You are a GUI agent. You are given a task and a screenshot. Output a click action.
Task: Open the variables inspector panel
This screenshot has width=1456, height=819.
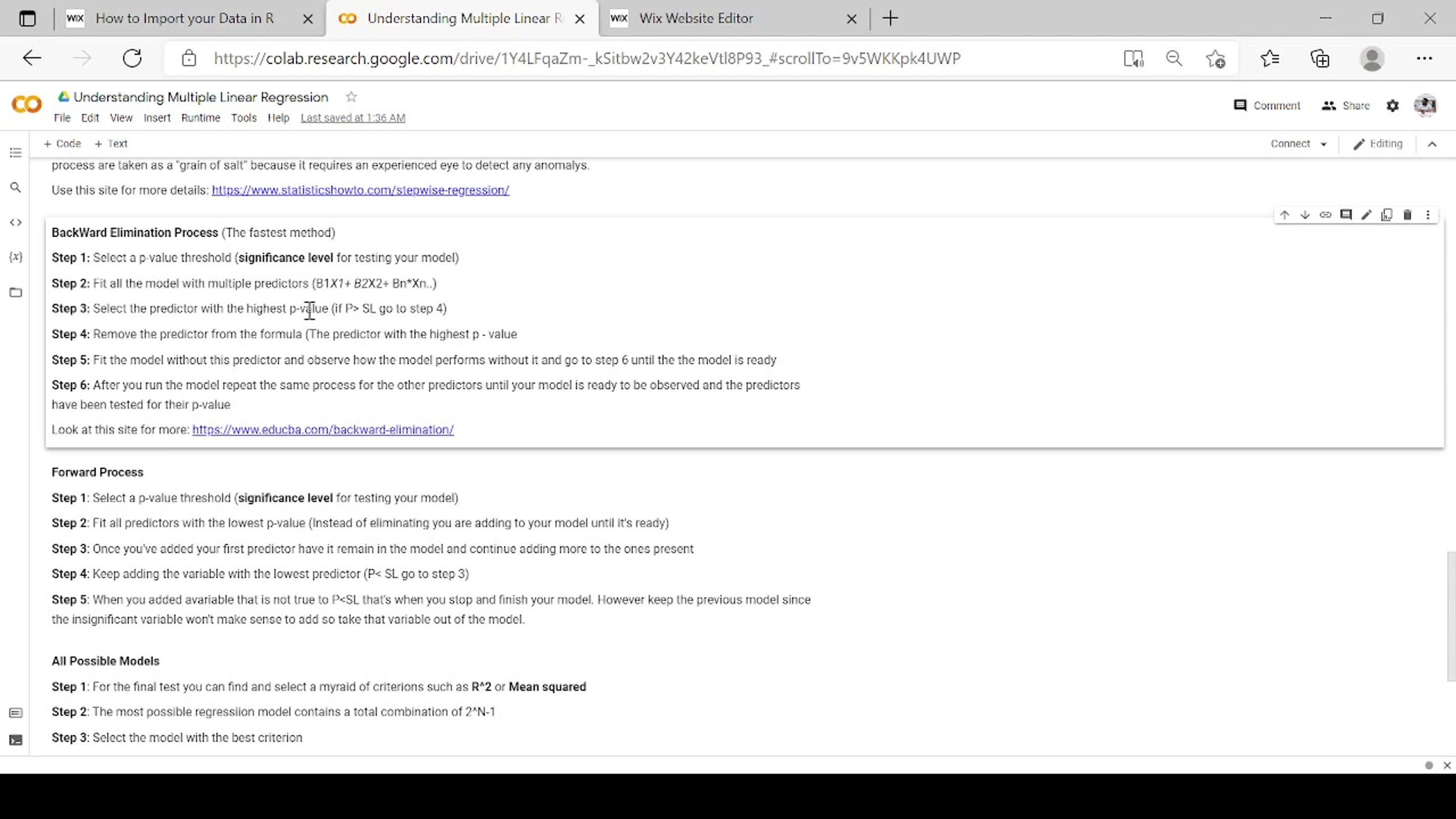[x=16, y=257]
